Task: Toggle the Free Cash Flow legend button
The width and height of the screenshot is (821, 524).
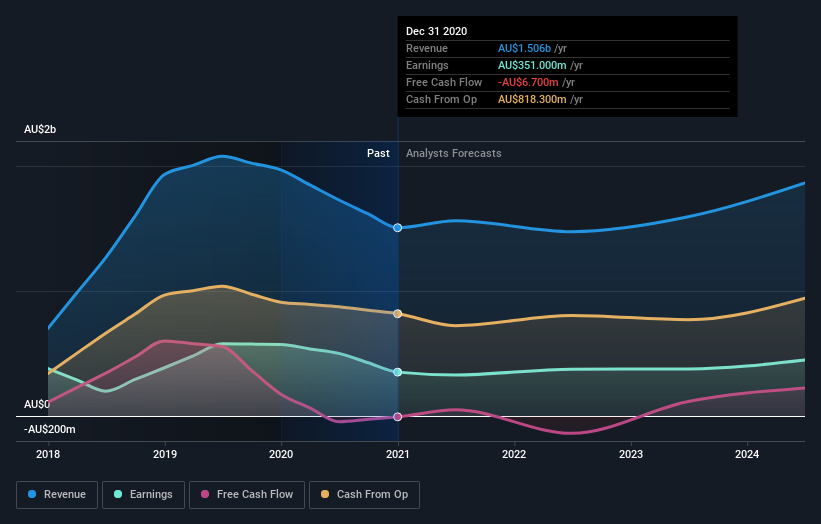Action: click(247, 495)
